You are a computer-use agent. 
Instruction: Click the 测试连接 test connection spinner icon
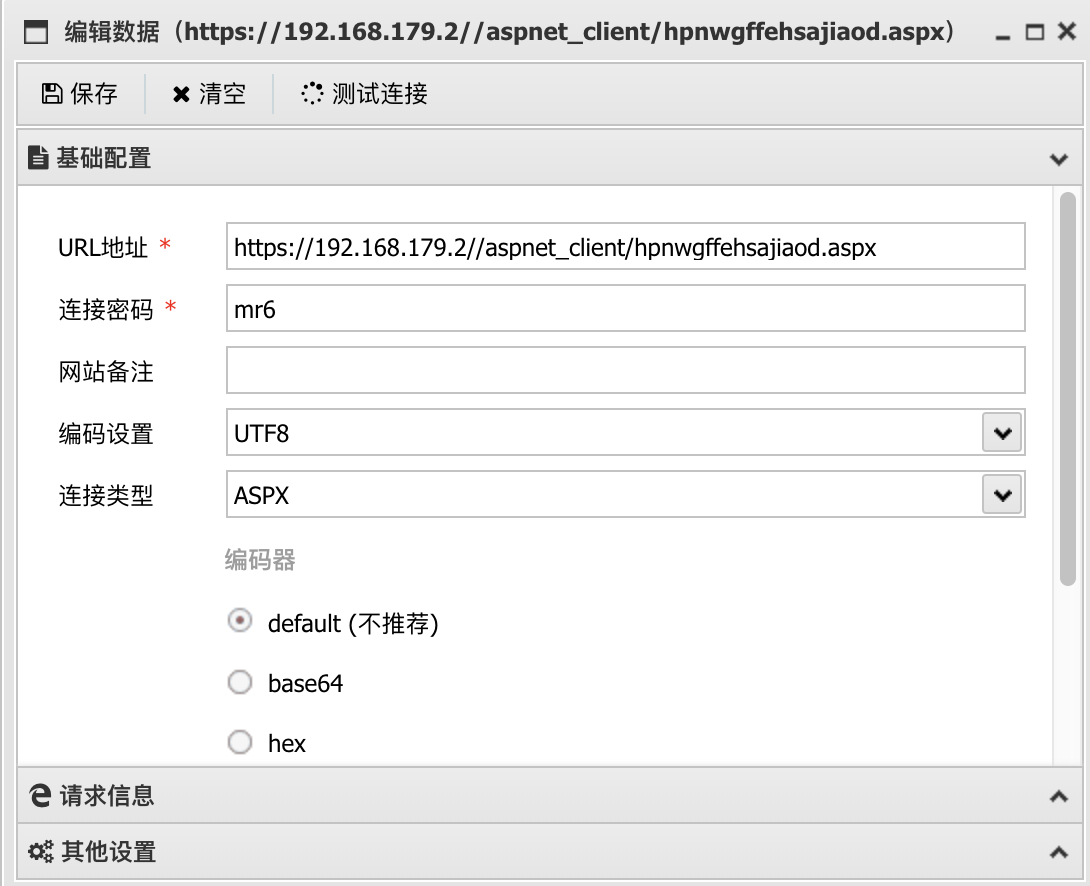[x=312, y=94]
